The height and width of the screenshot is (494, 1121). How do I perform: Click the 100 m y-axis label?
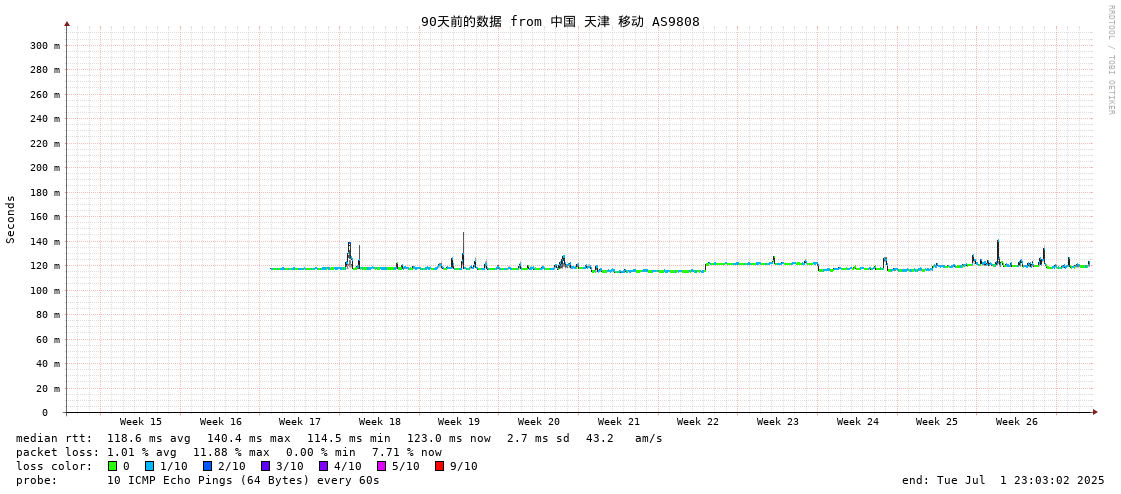click(45, 290)
